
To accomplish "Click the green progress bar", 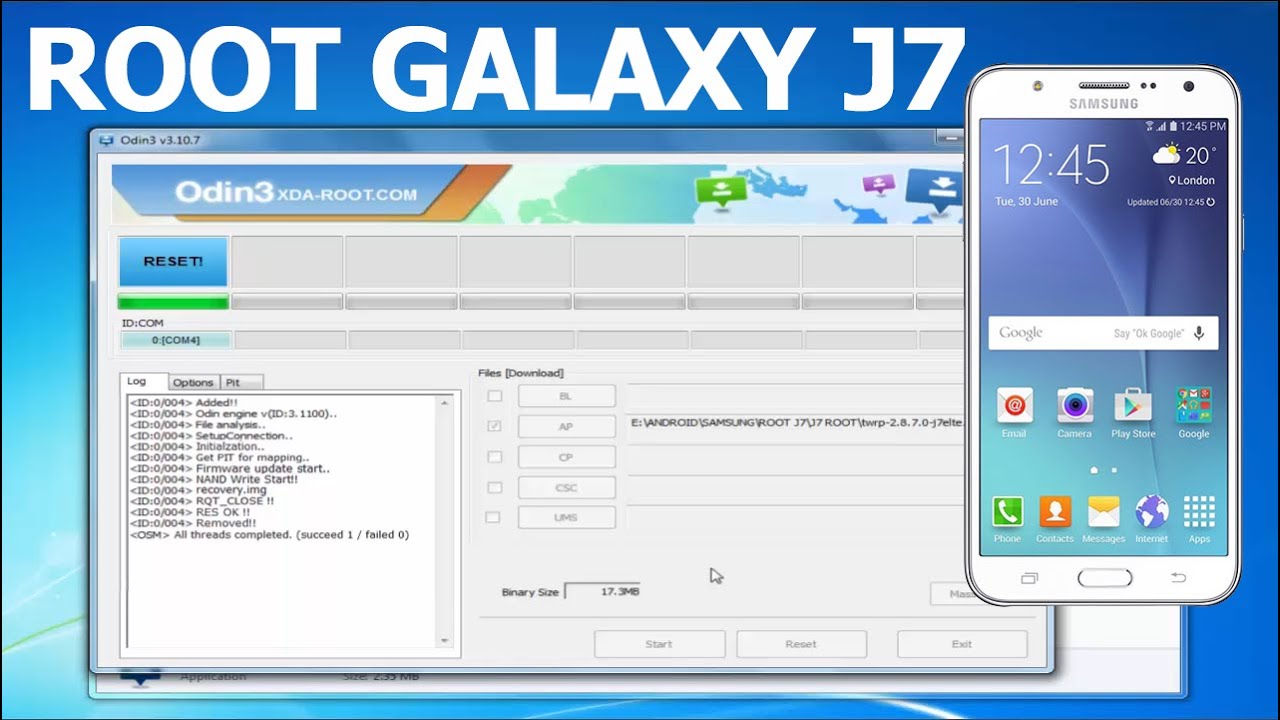I will pos(173,302).
